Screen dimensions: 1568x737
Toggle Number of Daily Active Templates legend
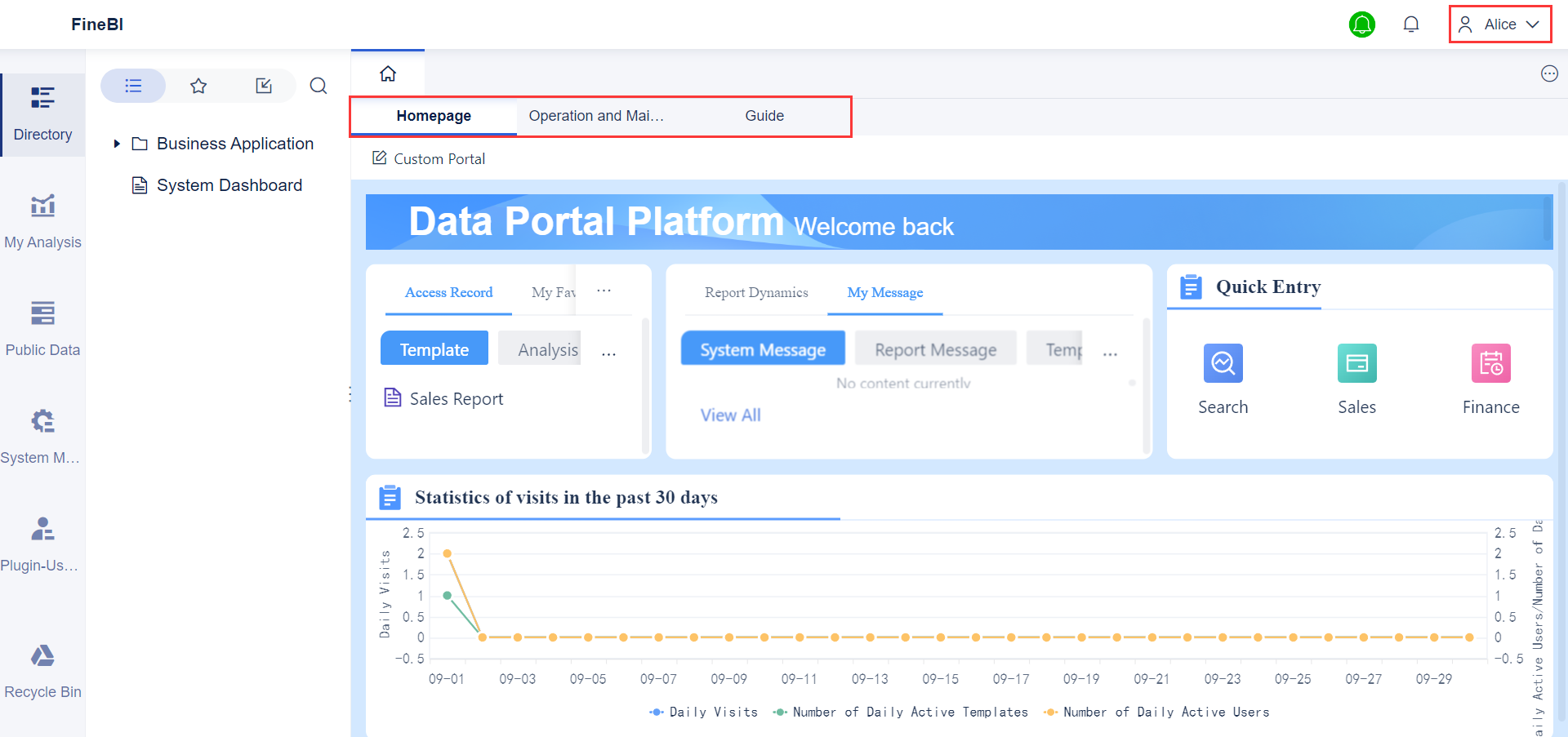click(901, 712)
